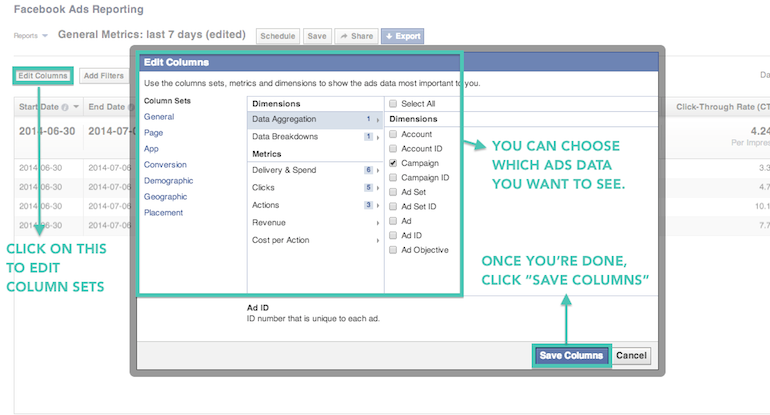This screenshot has height=415, width=770.
Task: Select the App column set
Action: (151, 148)
